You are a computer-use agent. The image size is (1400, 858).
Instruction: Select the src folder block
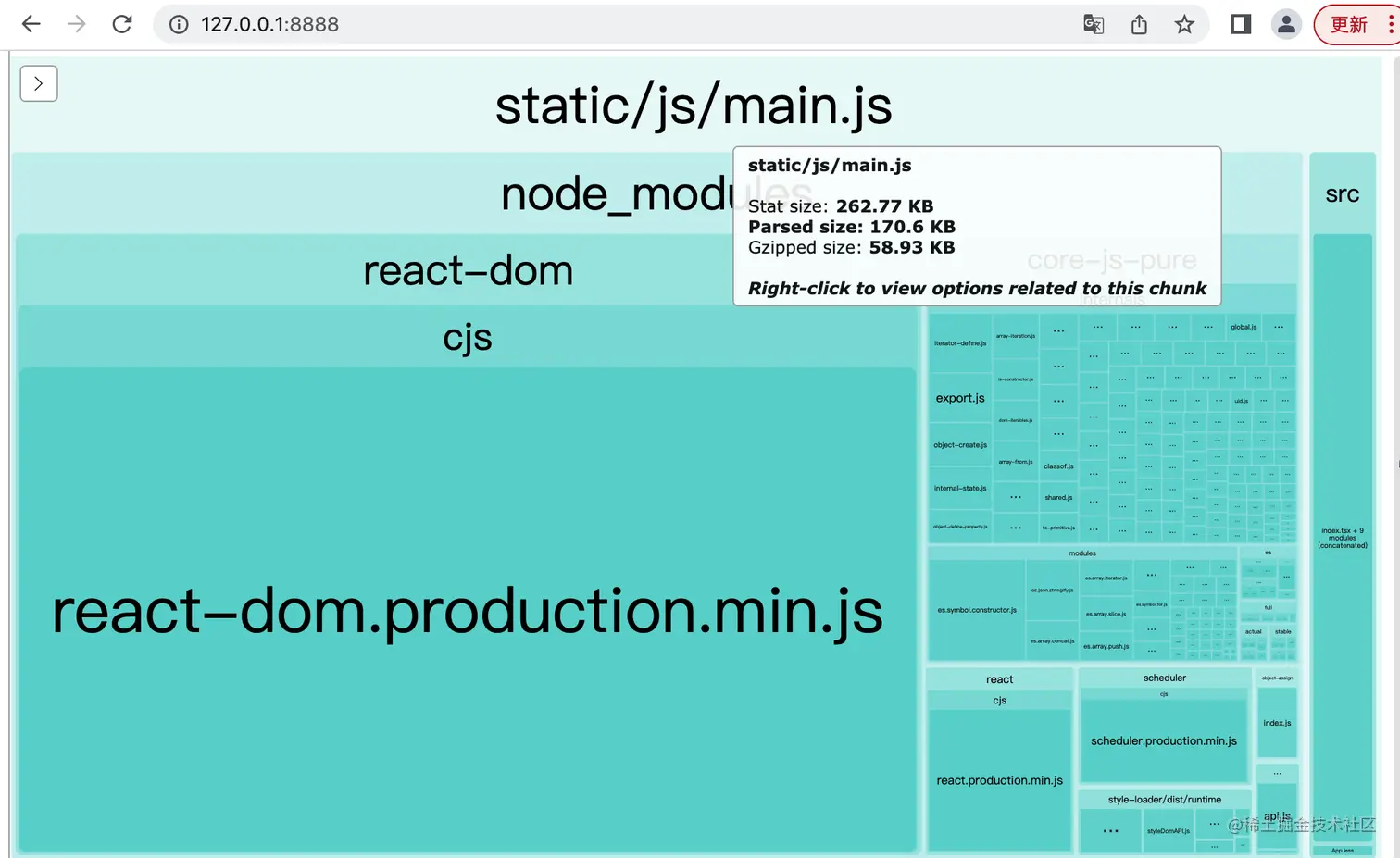(x=1343, y=193)
